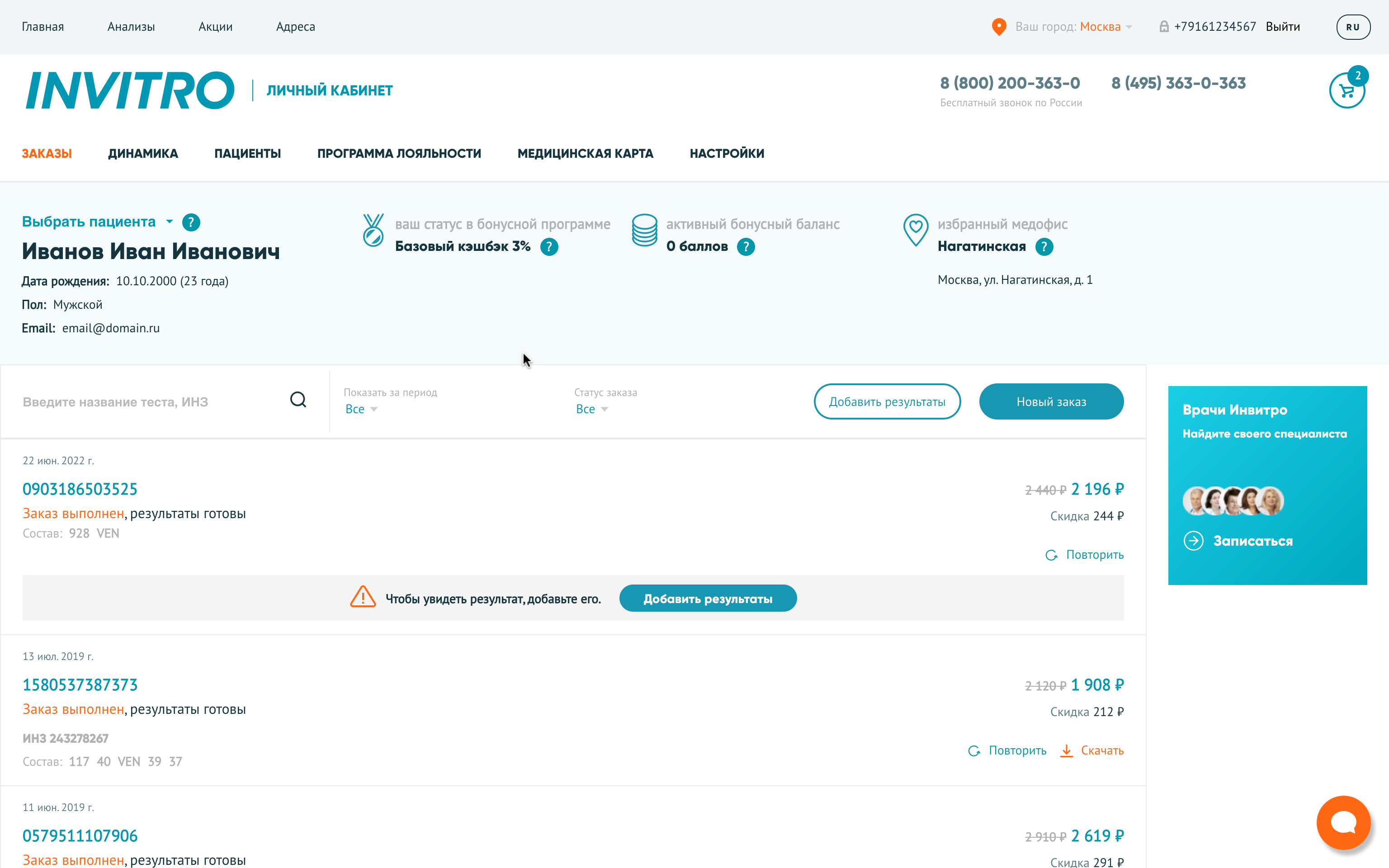
Task: Click filled Добавить результаты button in warning banner
Action: pyautogui.click(x=708, y=598)
